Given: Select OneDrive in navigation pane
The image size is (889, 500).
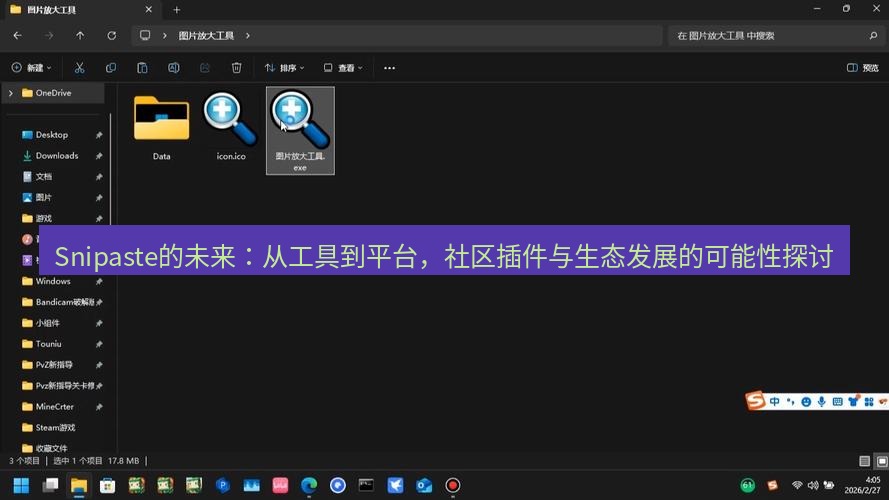Looking at the screenshot, I should (x=54, y=93).
